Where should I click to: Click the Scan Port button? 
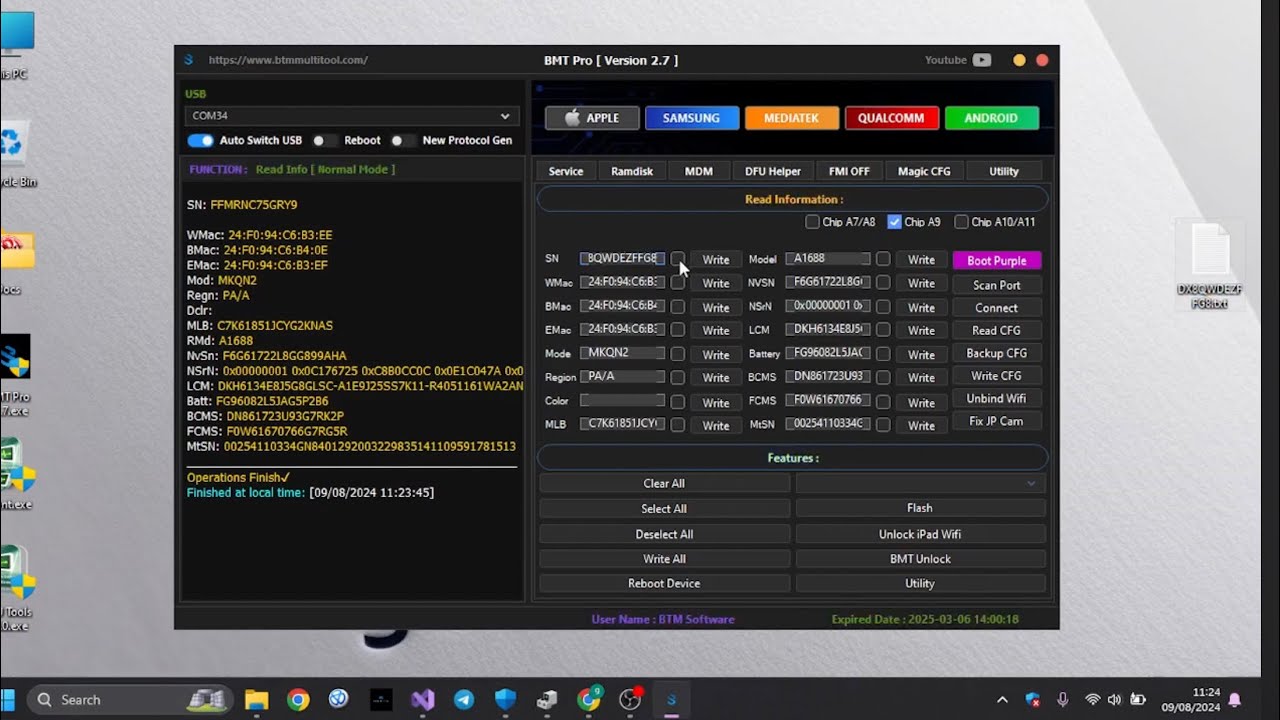(997, 285)
